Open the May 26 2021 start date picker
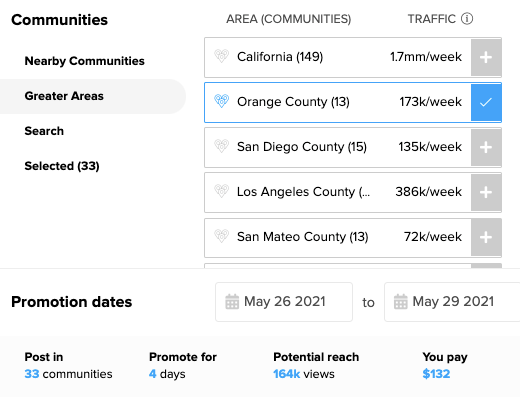520x402 pixels. 284,302
